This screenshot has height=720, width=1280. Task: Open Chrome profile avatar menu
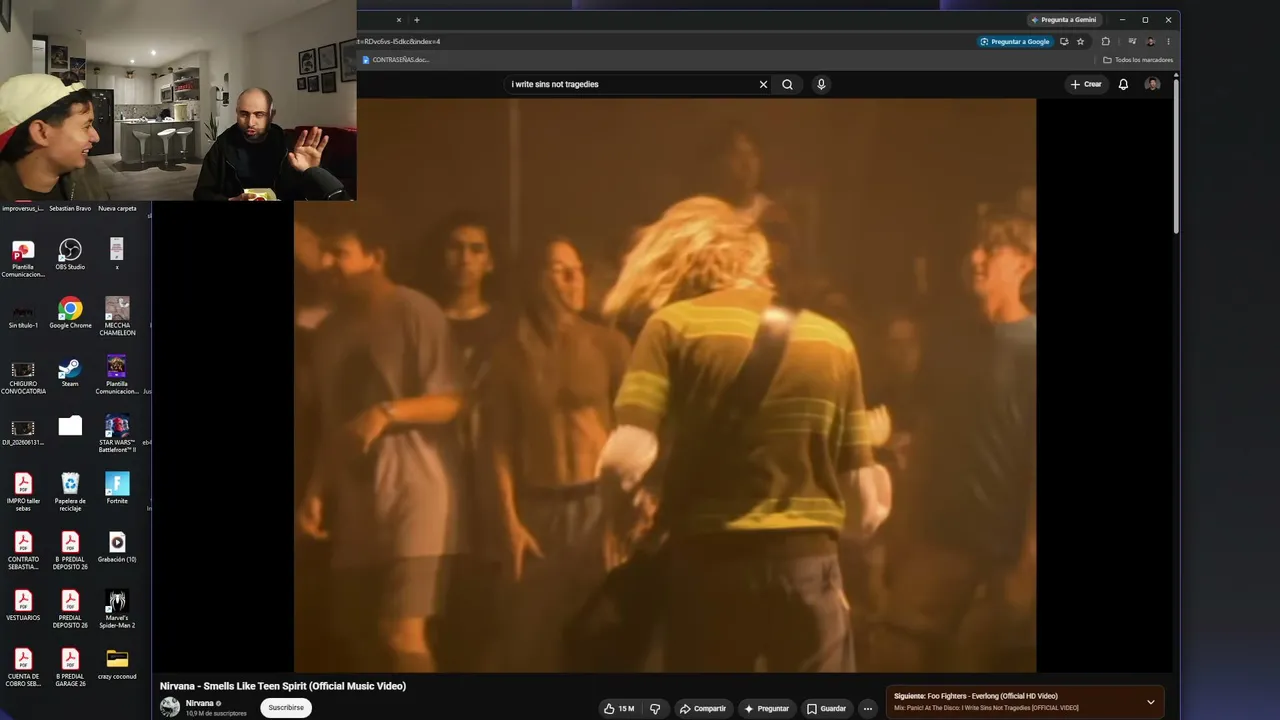(x=1150, y=41)
